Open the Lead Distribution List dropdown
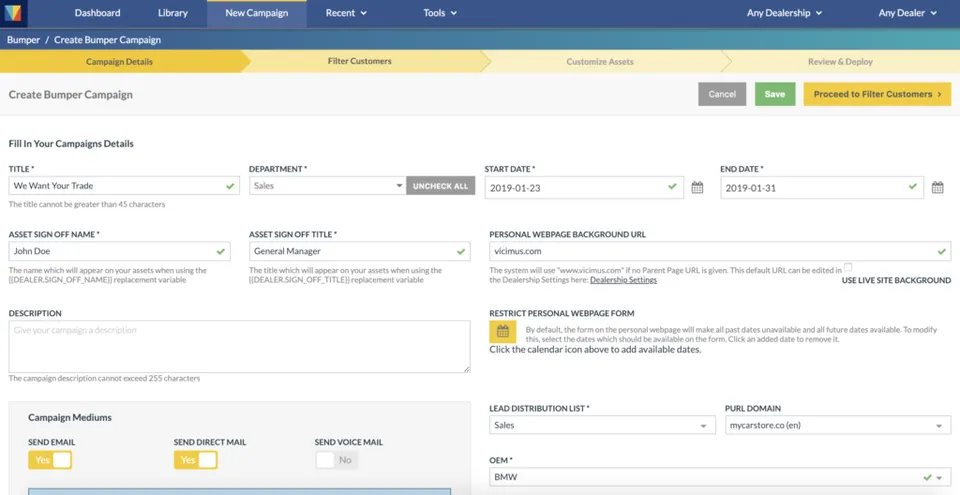Image resolution: width=960 pixels, height=495 pixels. pos(602,425)
